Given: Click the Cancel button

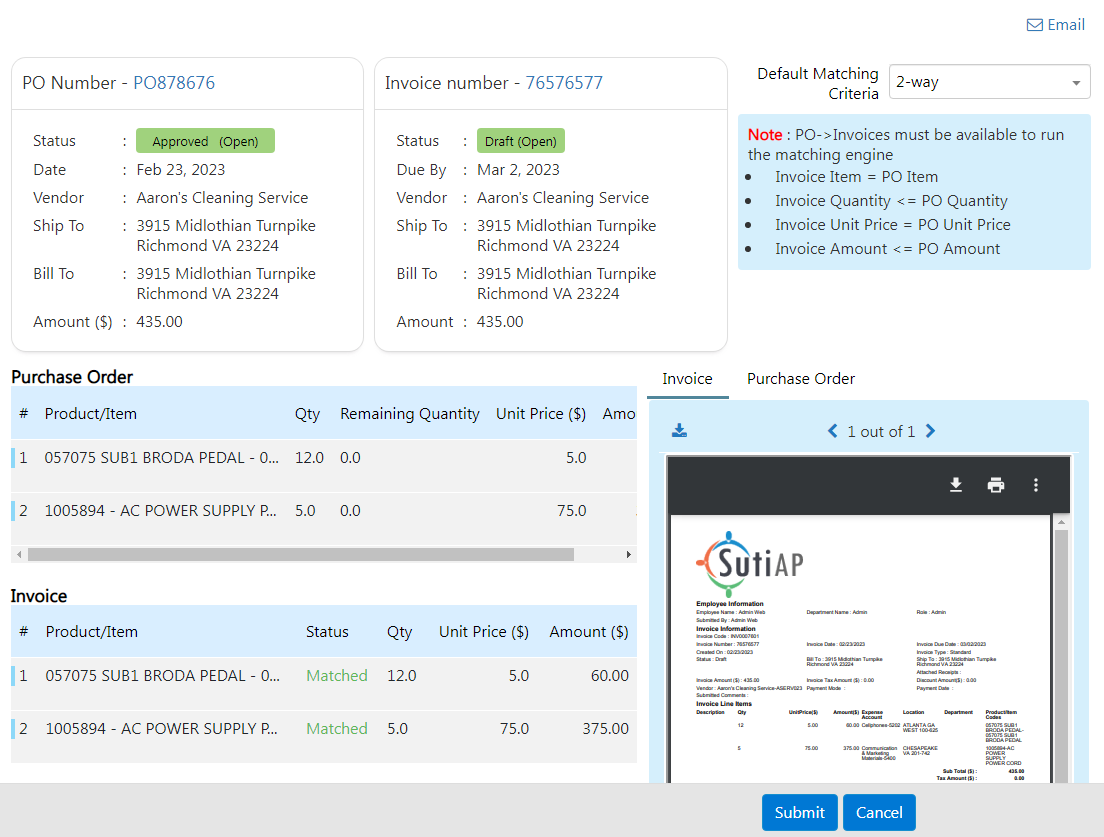Looking at the screenshot, I should click(x=879, y=812).
